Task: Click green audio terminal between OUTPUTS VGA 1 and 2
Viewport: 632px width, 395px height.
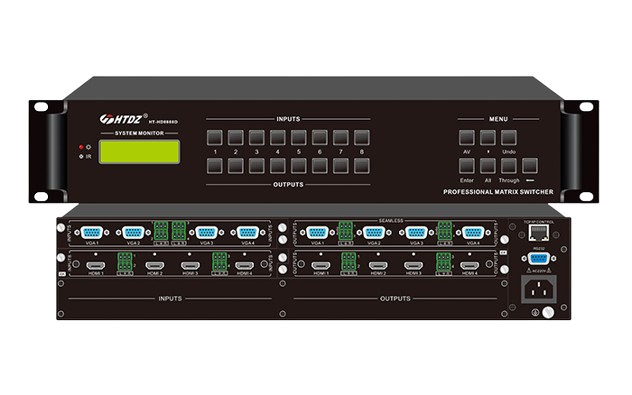Action: point(346,231)
